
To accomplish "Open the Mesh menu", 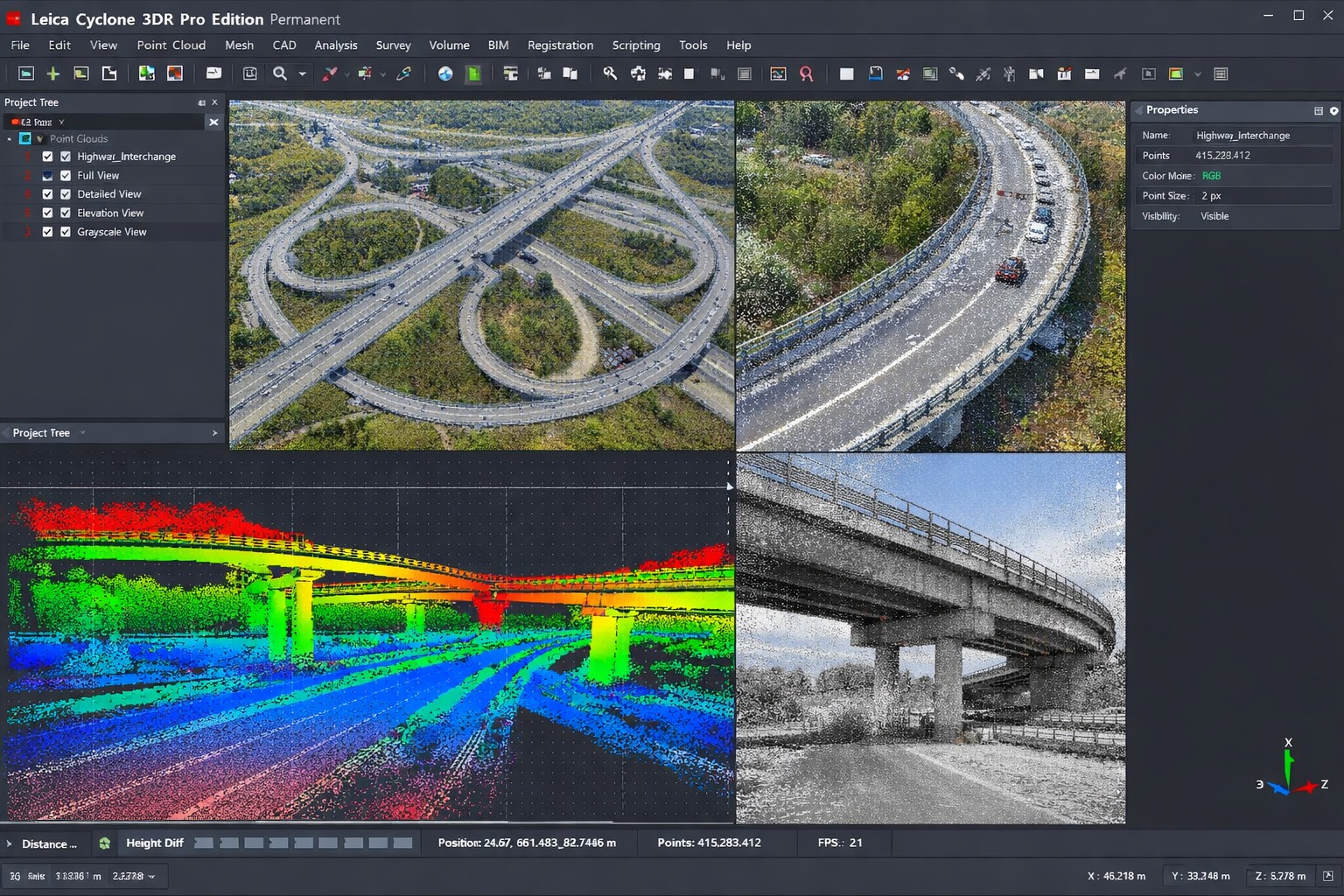I will (239, 45).
